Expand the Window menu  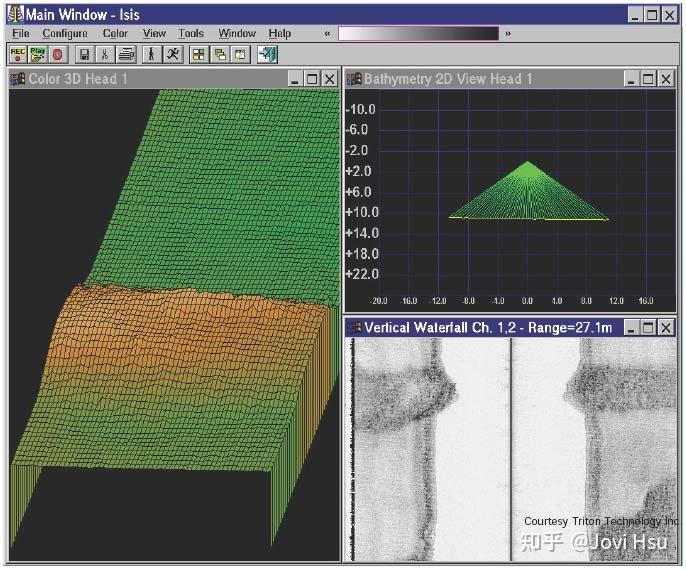coord(237,33)
